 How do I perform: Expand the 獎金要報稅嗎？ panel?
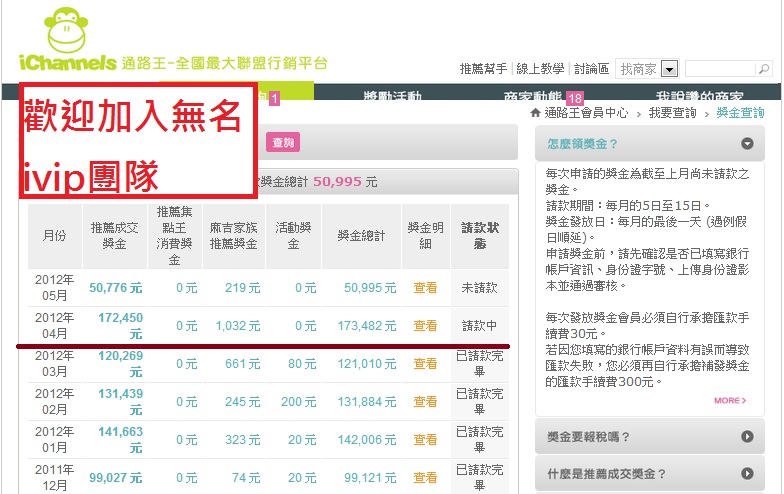point(650,436)
